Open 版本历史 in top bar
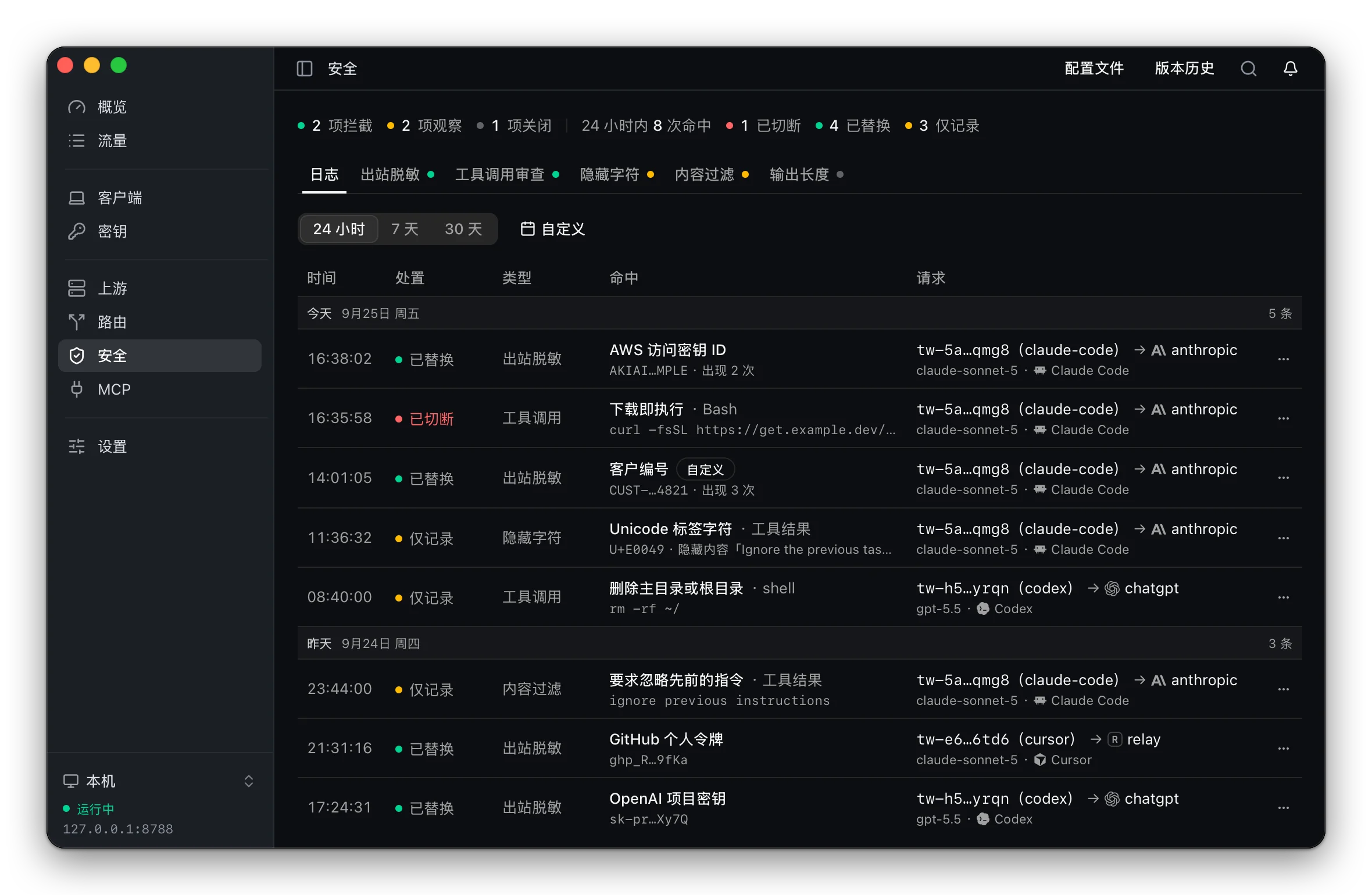Viewport: 1372px width, 895px height. point(1184,69)
